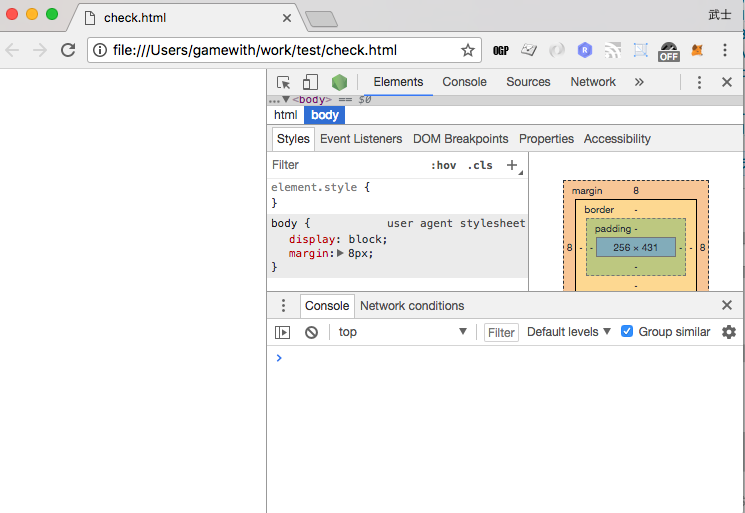
Task: Select body in the breadcrumb
Action: click(x=325, y=115)
